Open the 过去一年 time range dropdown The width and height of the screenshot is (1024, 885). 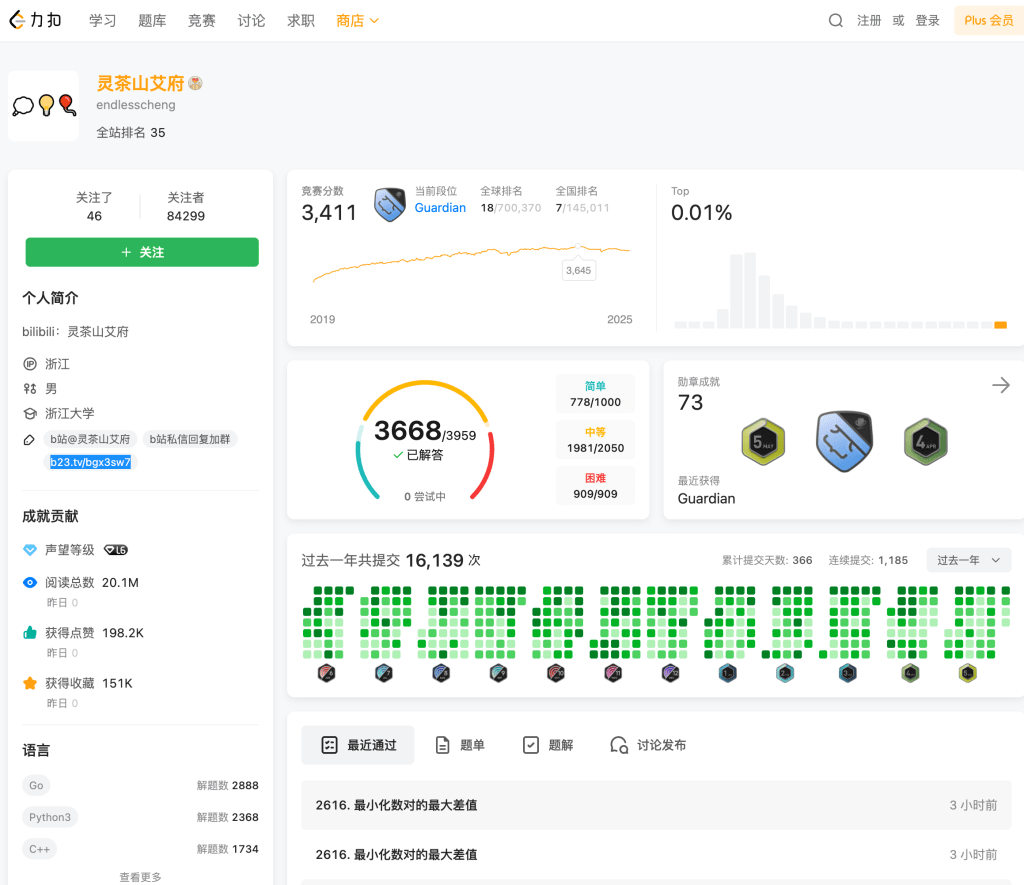[x=968, y=560]
